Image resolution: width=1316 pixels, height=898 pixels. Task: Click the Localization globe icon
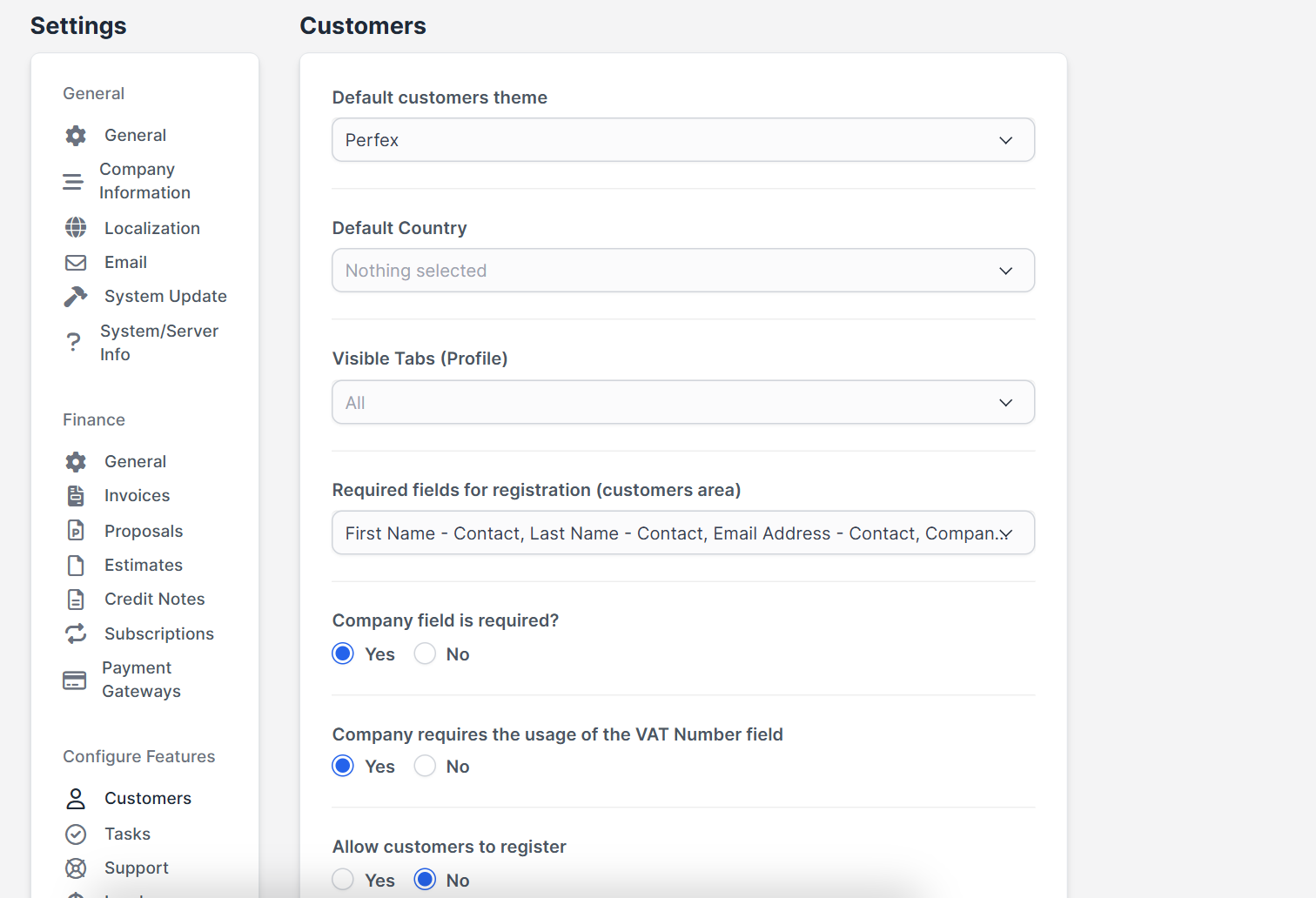point(76,228)
